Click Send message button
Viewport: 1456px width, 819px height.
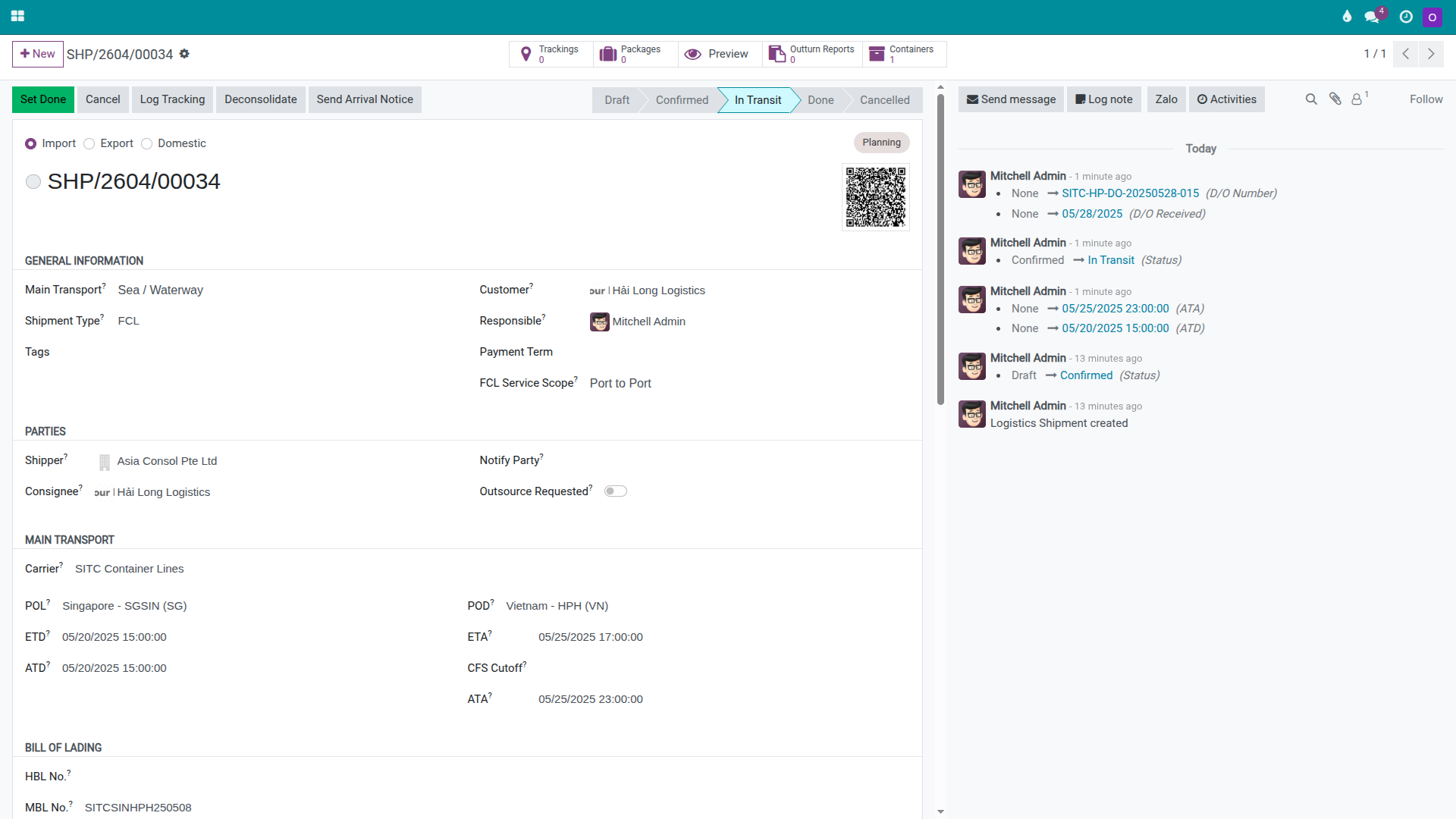(1011, 99)
